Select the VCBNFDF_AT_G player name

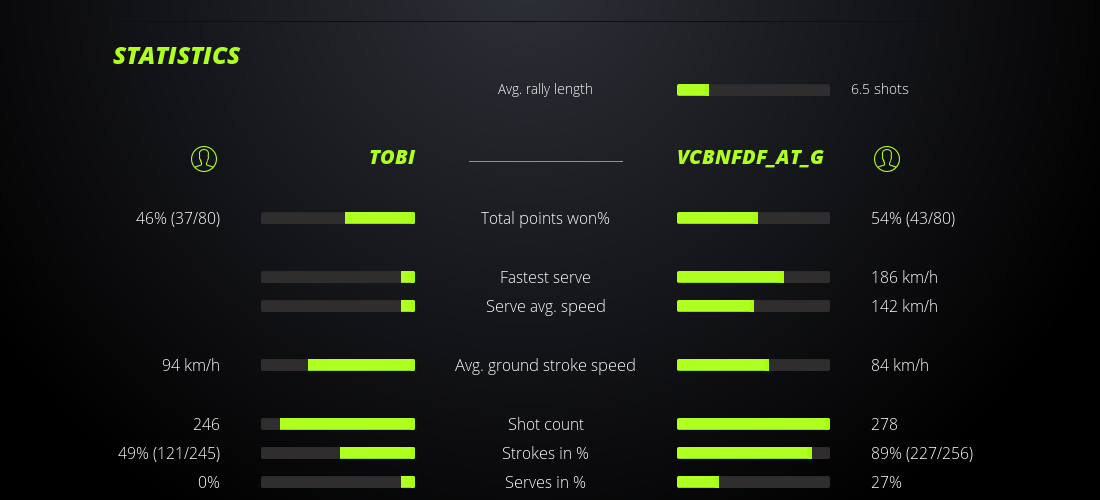750,157
